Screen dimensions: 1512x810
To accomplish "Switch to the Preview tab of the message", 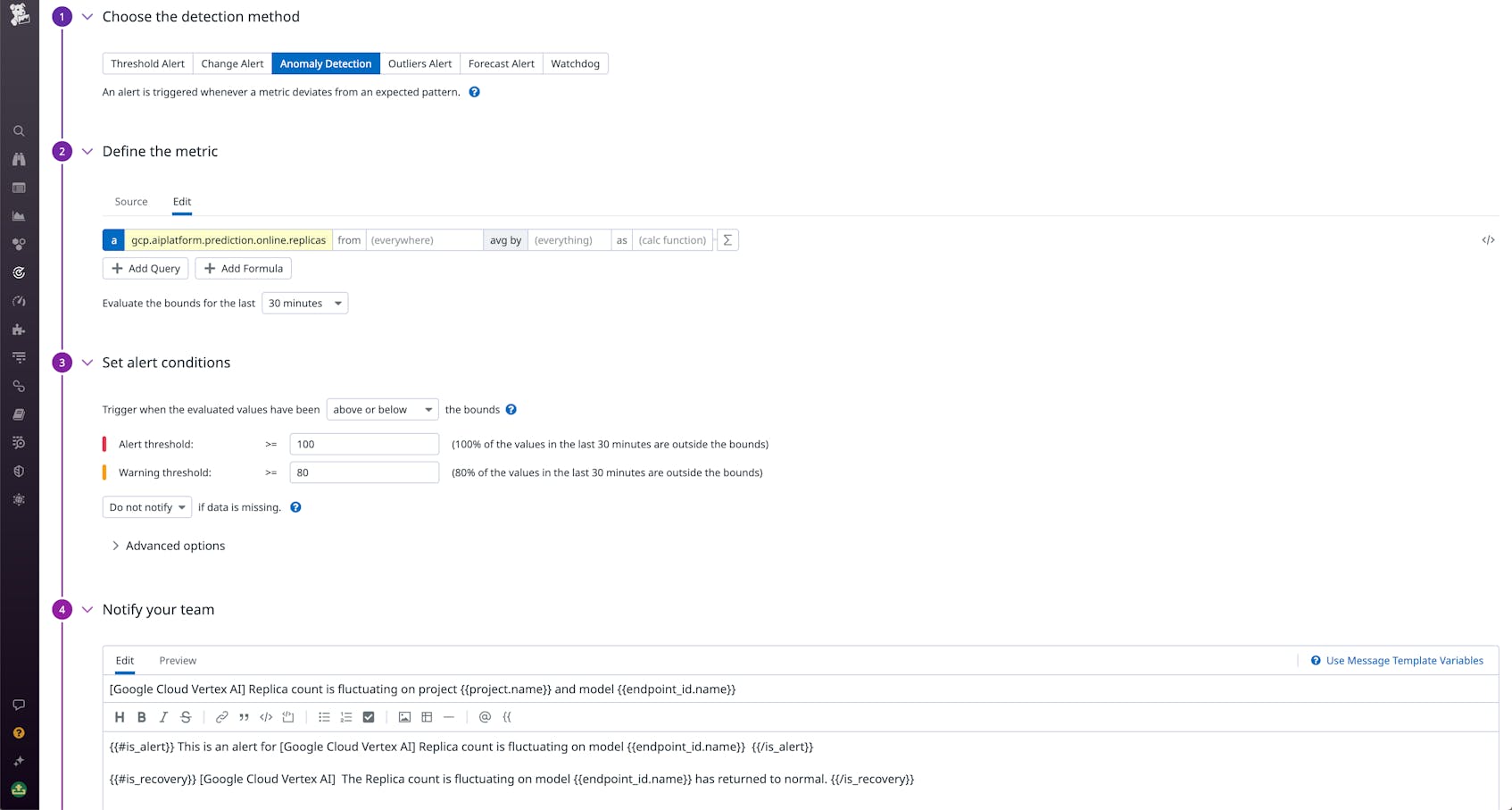I will [177, 661].
